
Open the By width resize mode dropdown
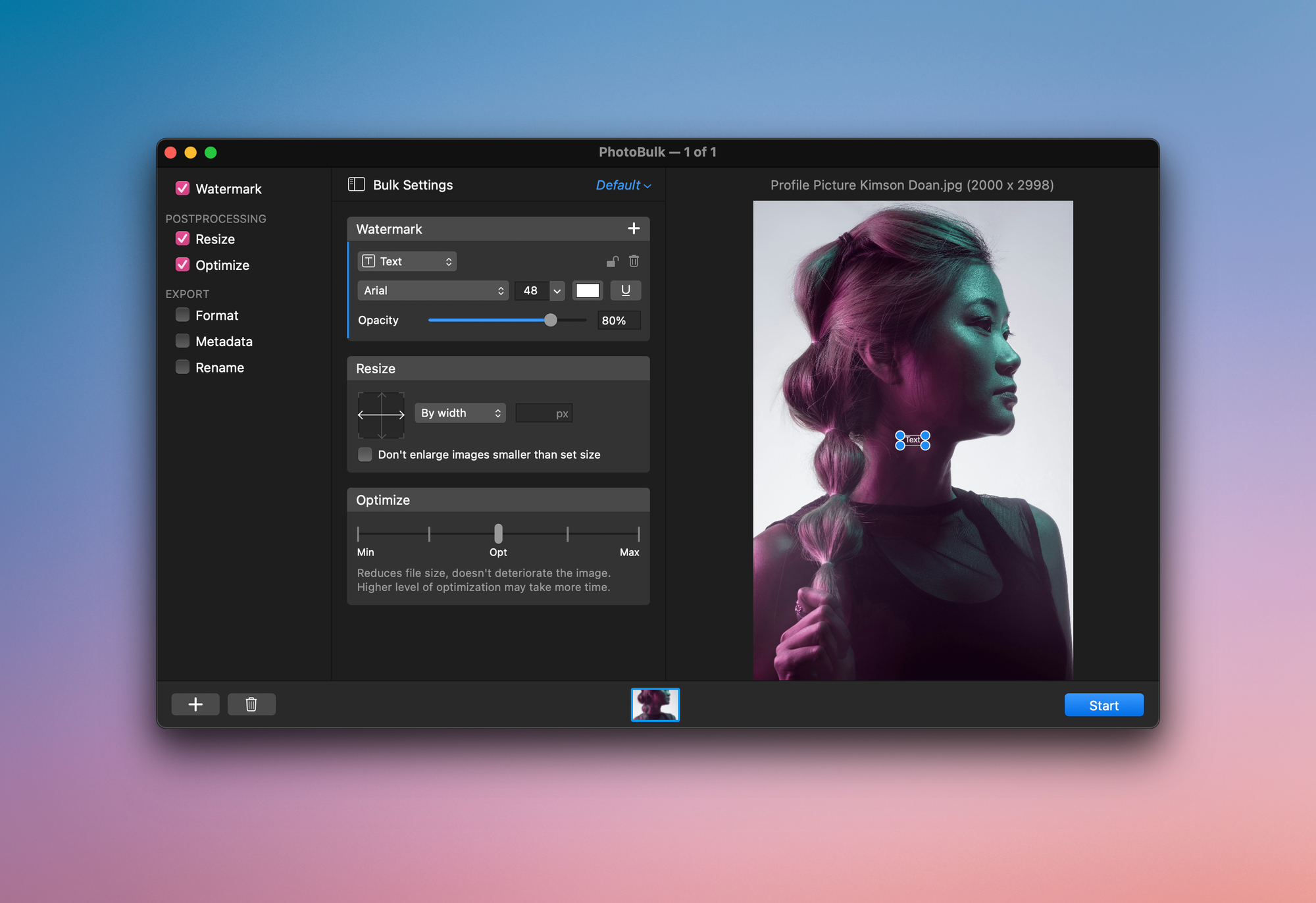click(460, 413)
